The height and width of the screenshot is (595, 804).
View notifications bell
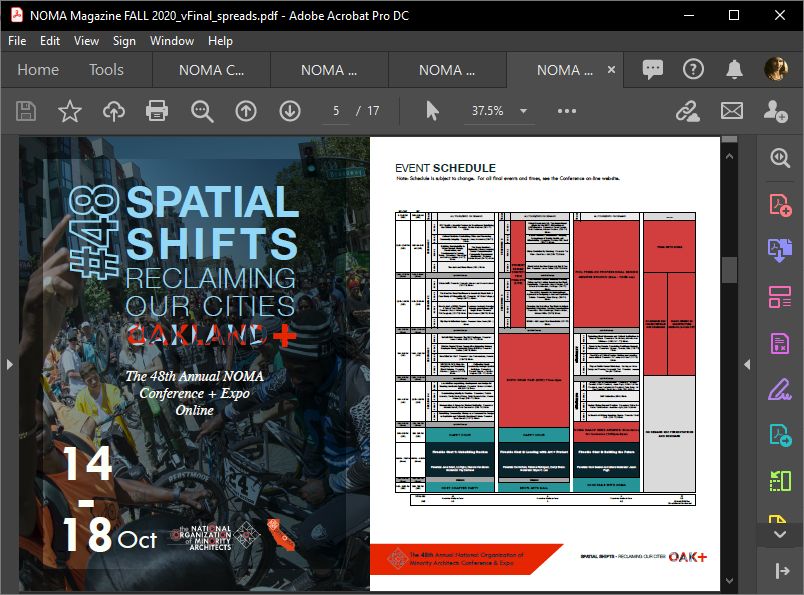(734, 69)
